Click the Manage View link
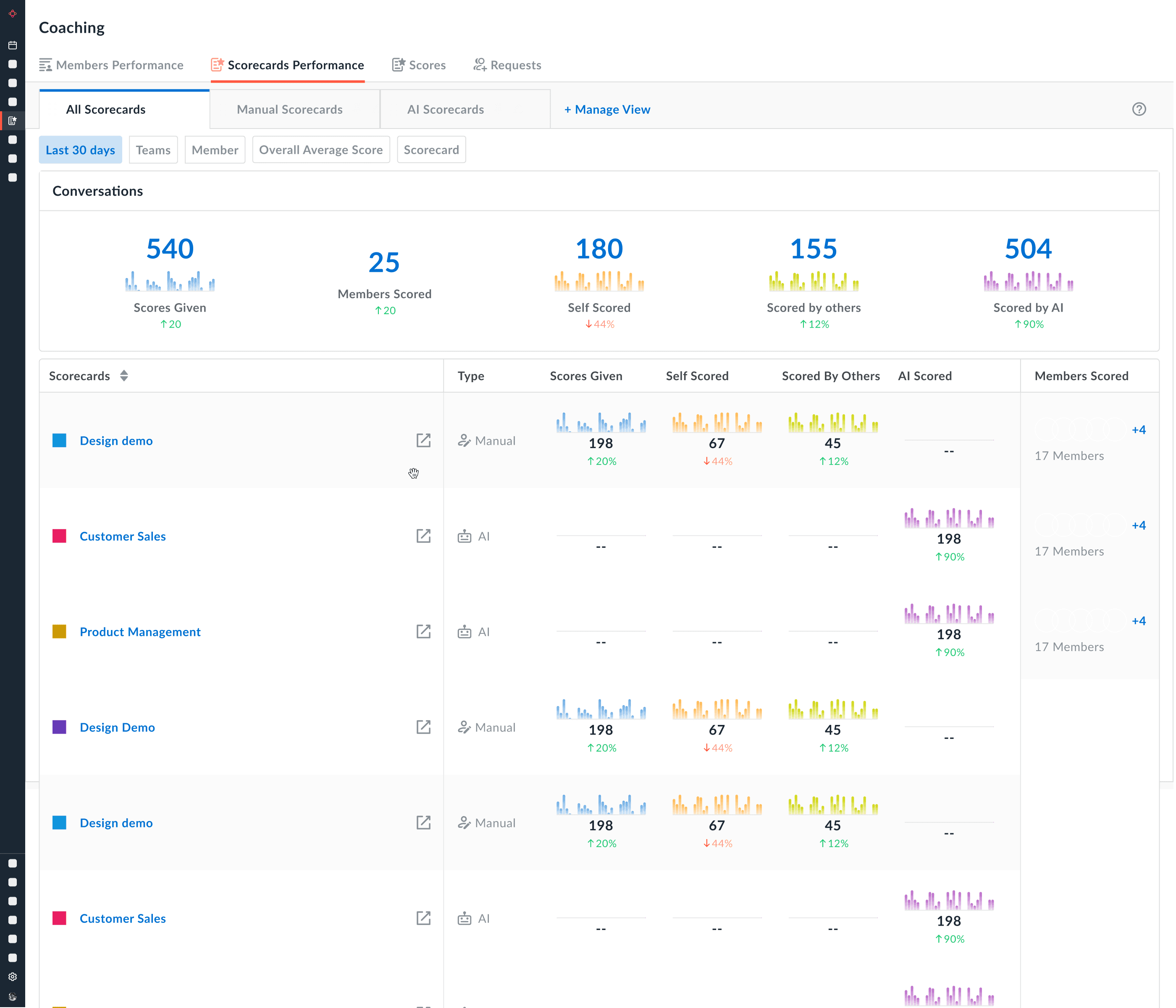Screen dimensions: 1176x1008 (x=607, y=110)
